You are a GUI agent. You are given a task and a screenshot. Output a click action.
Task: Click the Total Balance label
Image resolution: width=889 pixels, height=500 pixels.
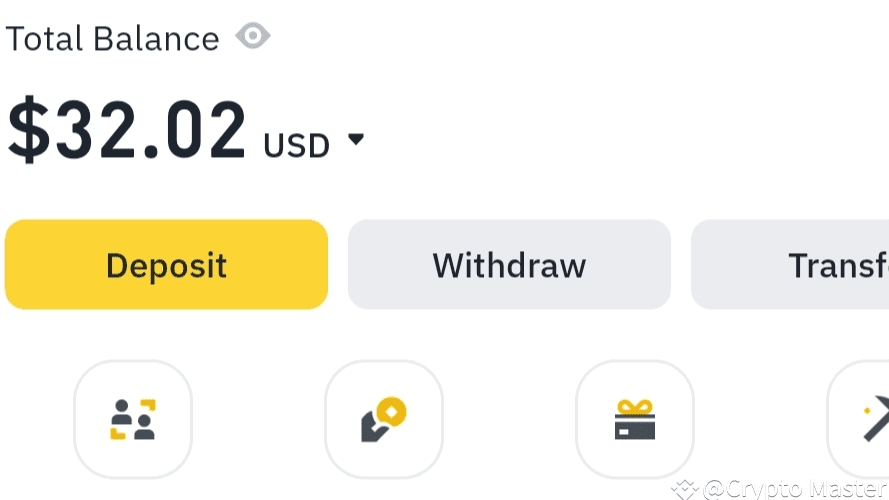(x=112, y=39)
